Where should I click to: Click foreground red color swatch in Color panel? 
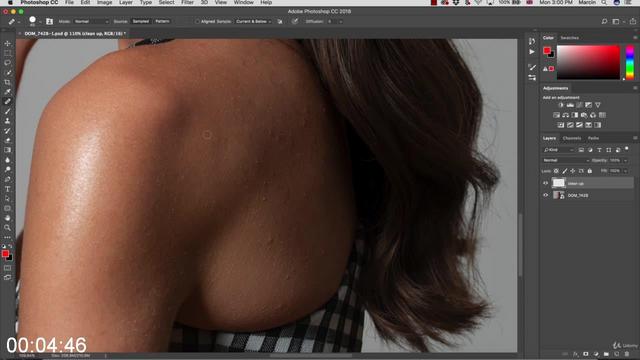pos(547,51)
